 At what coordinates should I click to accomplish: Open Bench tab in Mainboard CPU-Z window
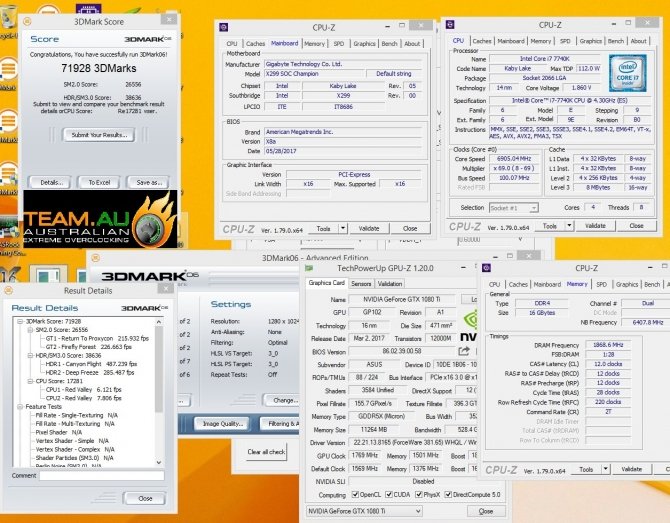tap(389, 44)
